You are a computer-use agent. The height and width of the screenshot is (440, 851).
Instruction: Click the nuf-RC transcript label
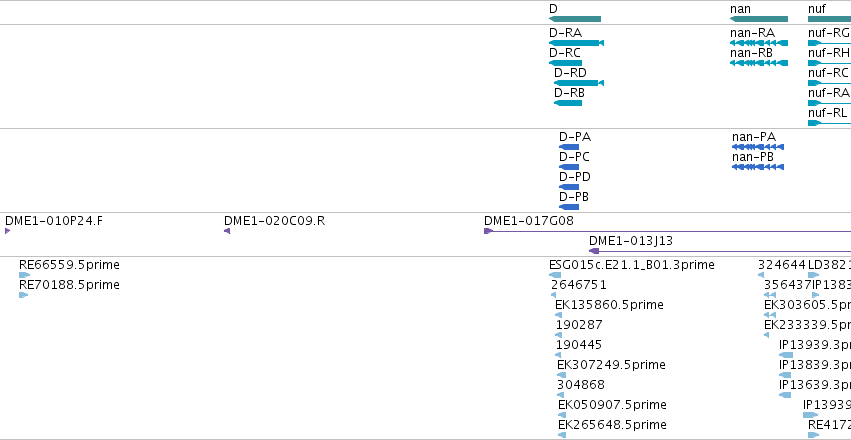(x=828, y=73)
